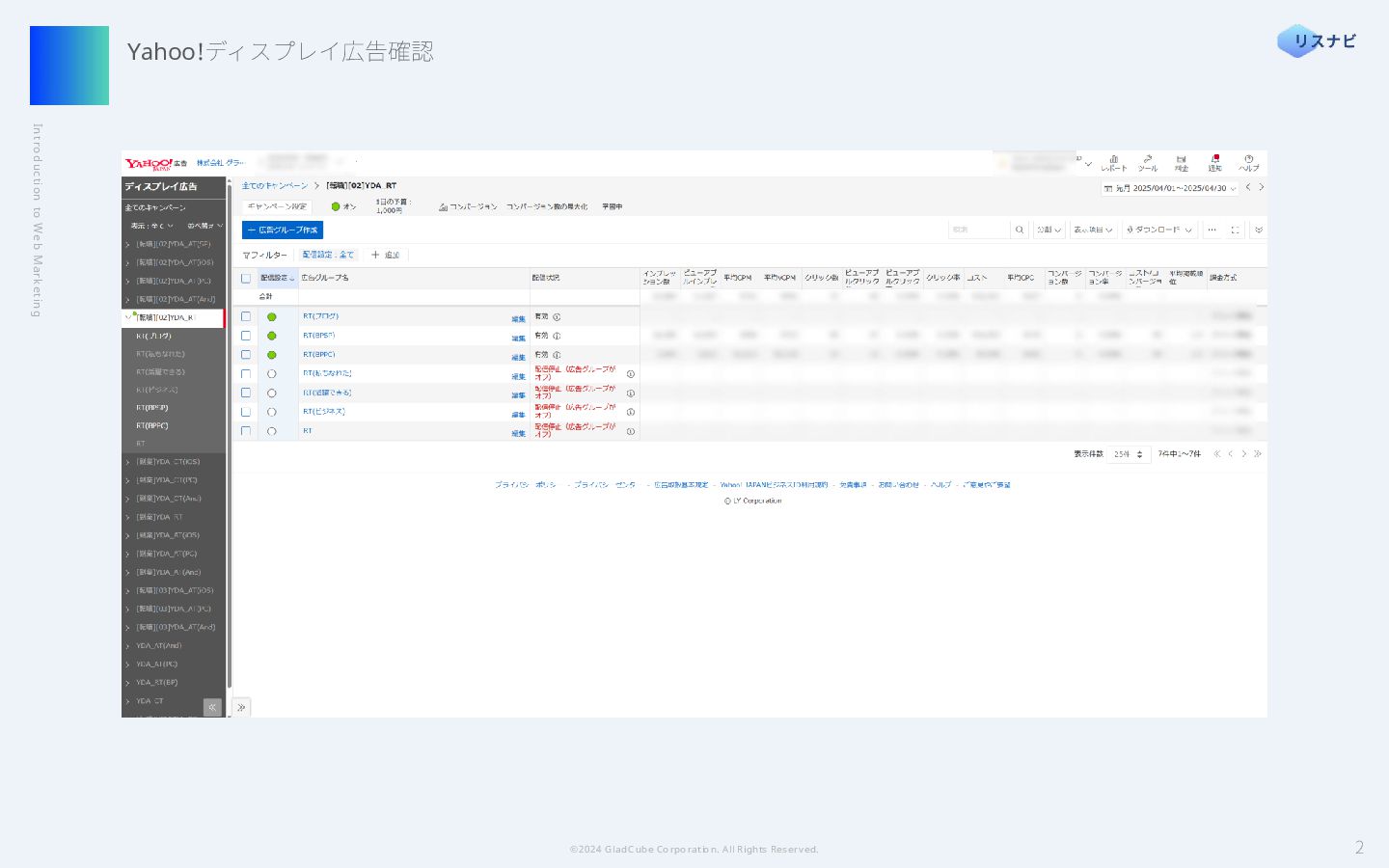Select YDA_CT campaign in sidebar
Image resolution: width=1389 pixels, height=868 pixels.
150,701
